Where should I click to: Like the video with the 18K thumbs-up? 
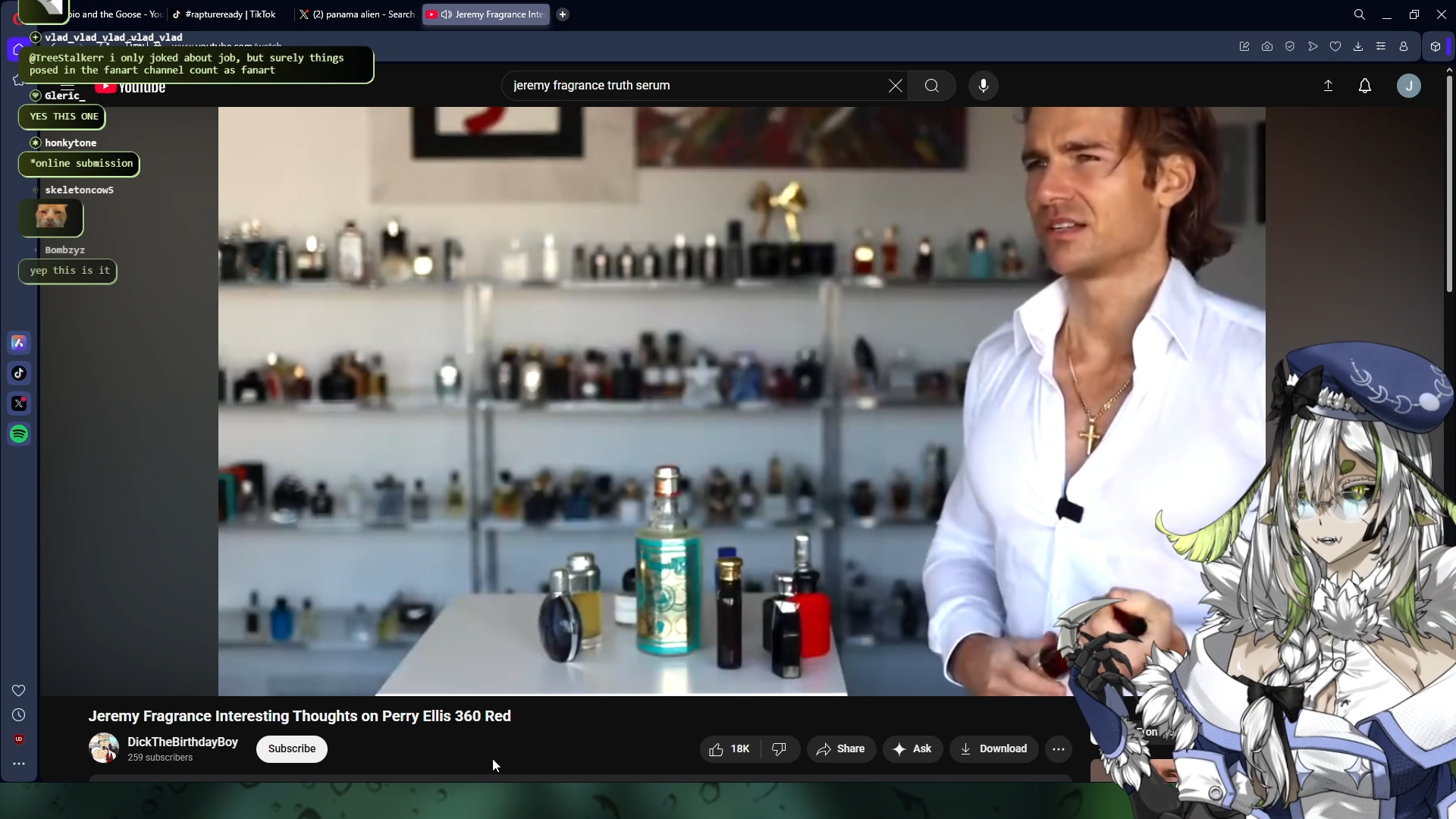click(x=730, y=749)
